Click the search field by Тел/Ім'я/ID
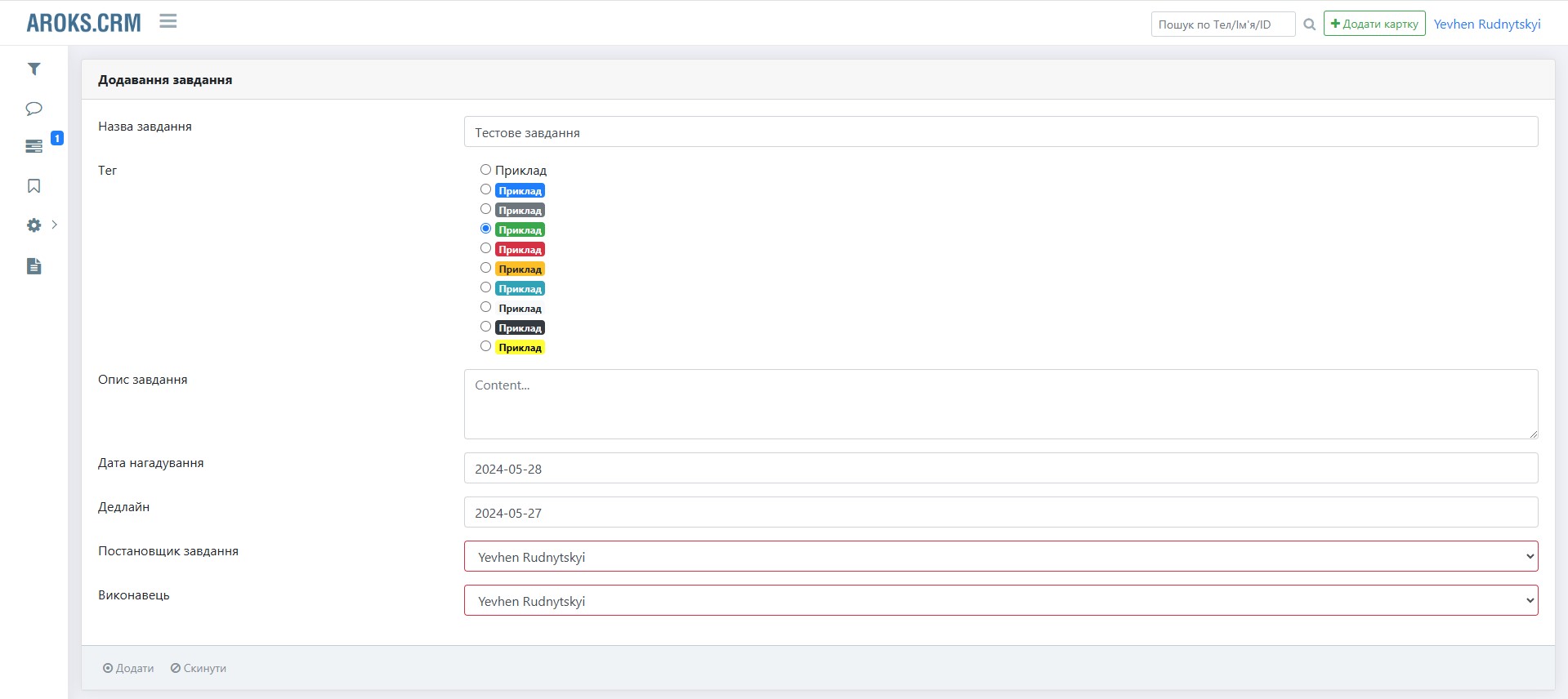1568x699 pixels. point(1223,24)
